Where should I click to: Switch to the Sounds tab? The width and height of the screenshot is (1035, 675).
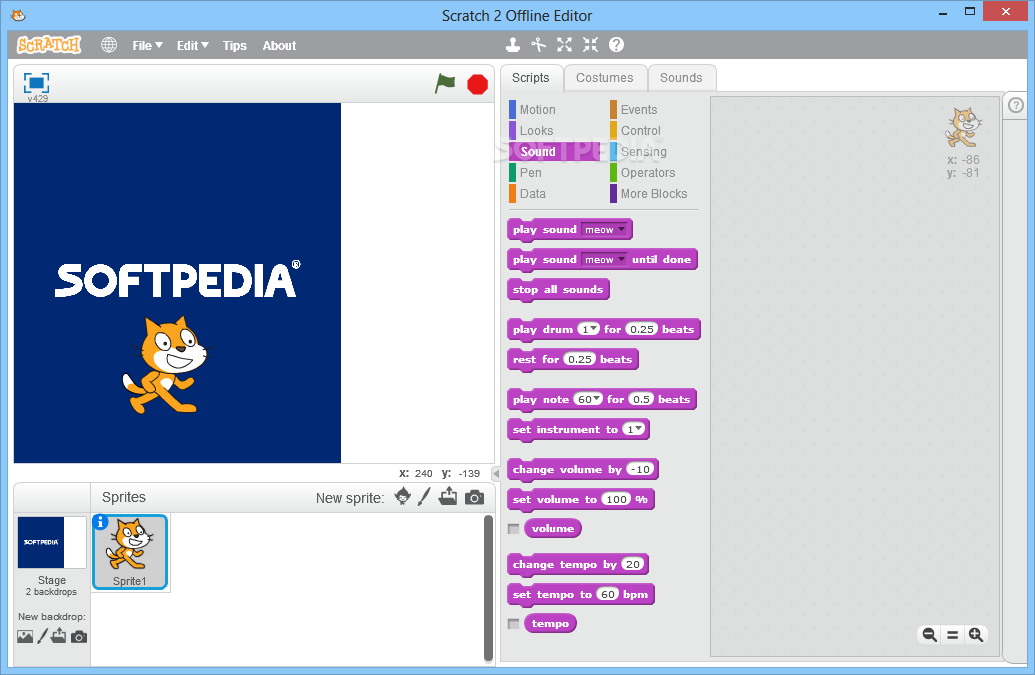click(x=681, y=78)
